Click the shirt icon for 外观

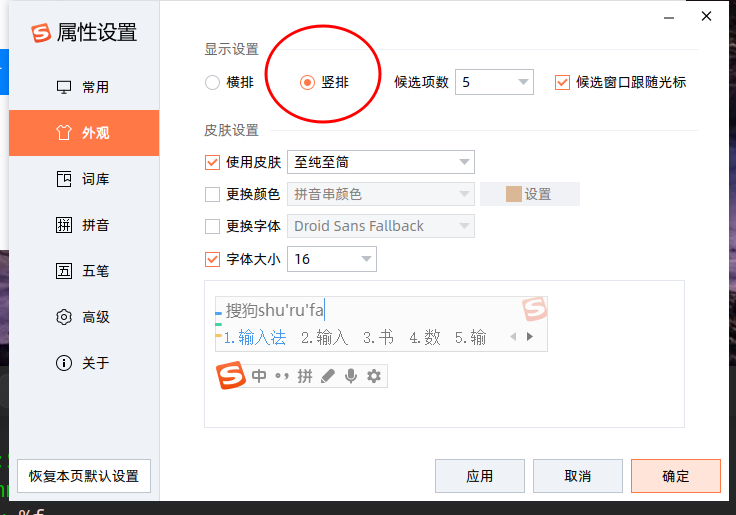(x=64, y=133)
